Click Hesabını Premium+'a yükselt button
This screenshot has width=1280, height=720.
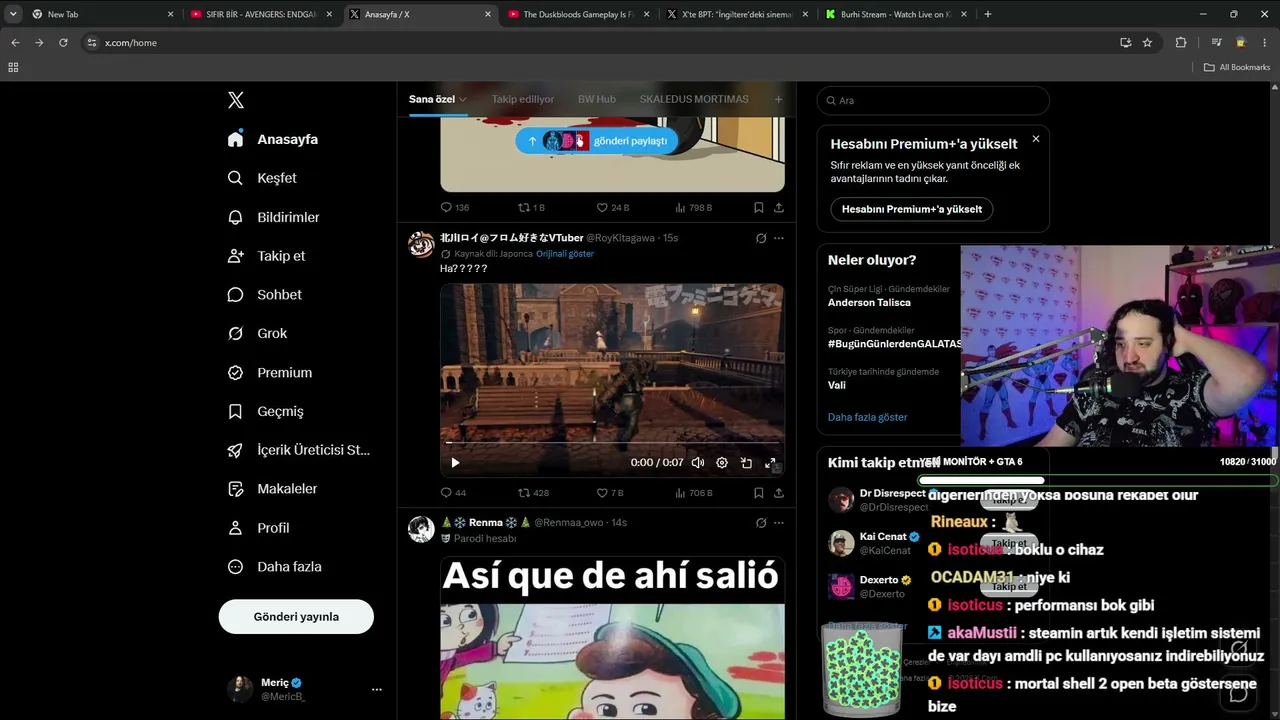pos(912,209)
